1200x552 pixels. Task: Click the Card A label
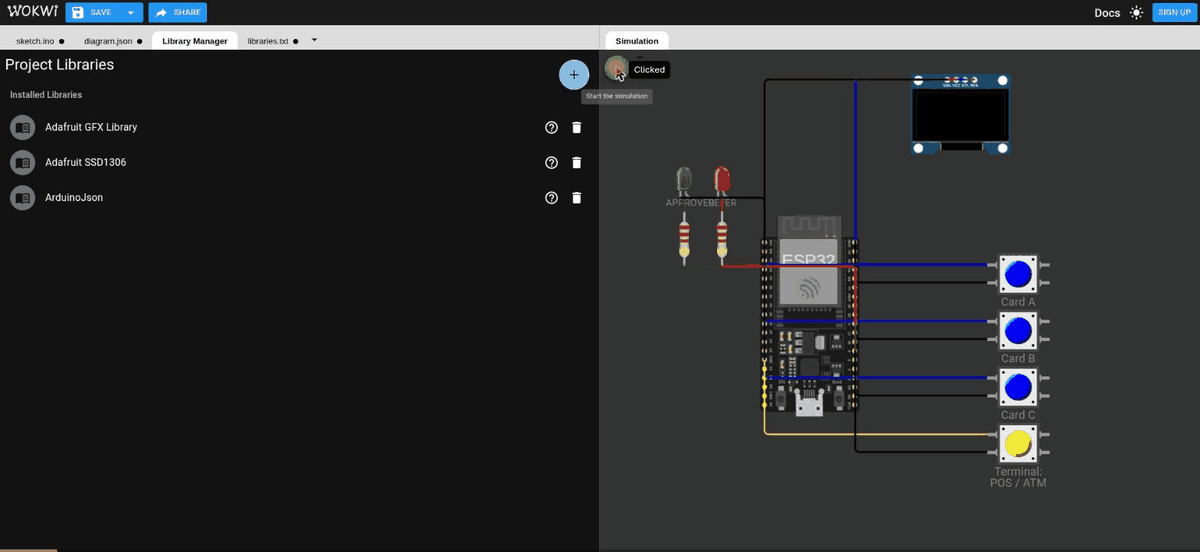tap(1018, 302)
